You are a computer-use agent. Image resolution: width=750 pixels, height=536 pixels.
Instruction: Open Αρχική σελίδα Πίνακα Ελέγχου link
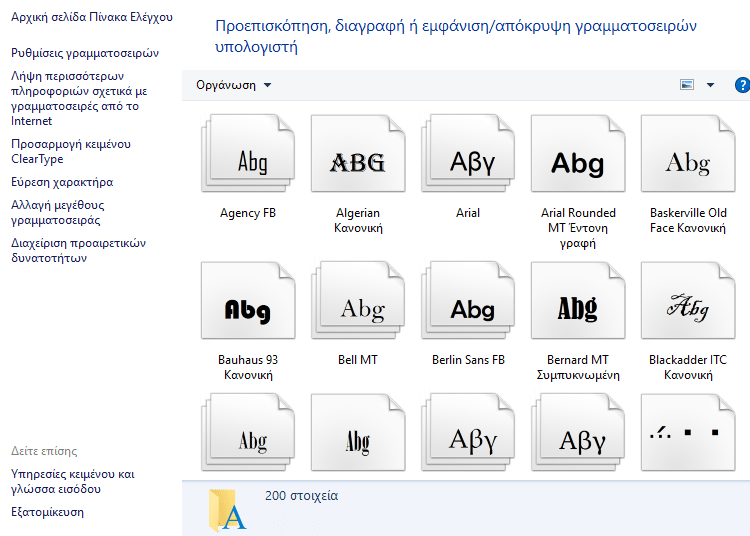coord(92,17)
